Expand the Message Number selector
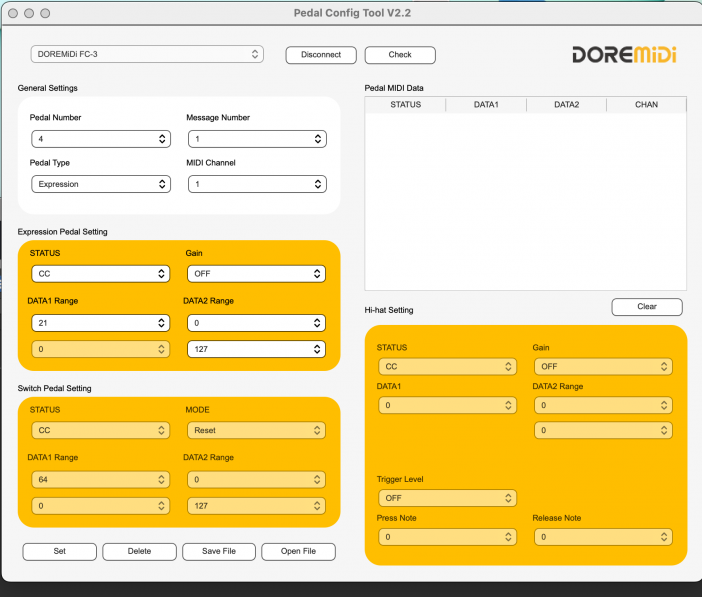 point(257,139)
